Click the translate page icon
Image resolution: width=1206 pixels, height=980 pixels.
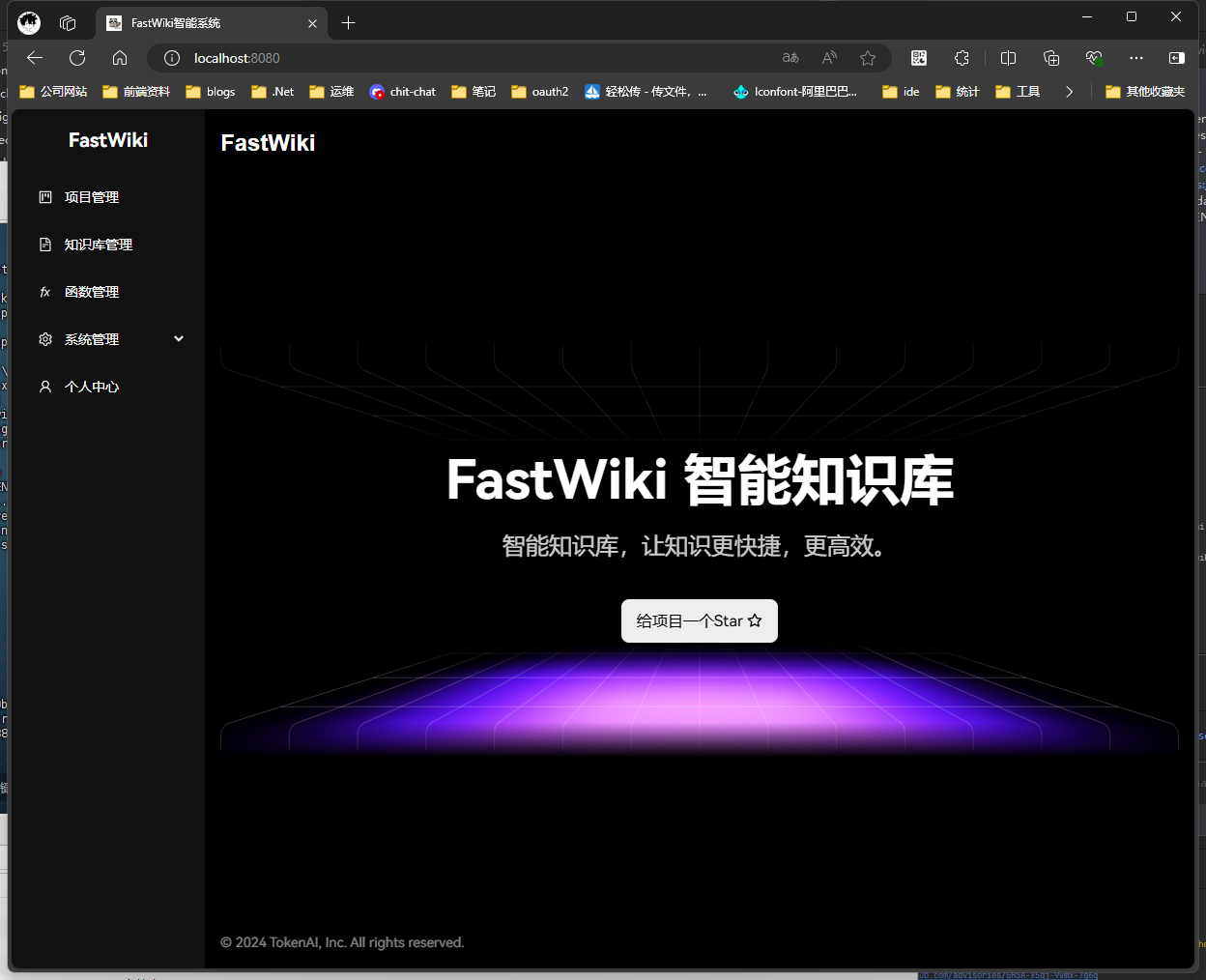pyautogui.click(x=790, y=58)
